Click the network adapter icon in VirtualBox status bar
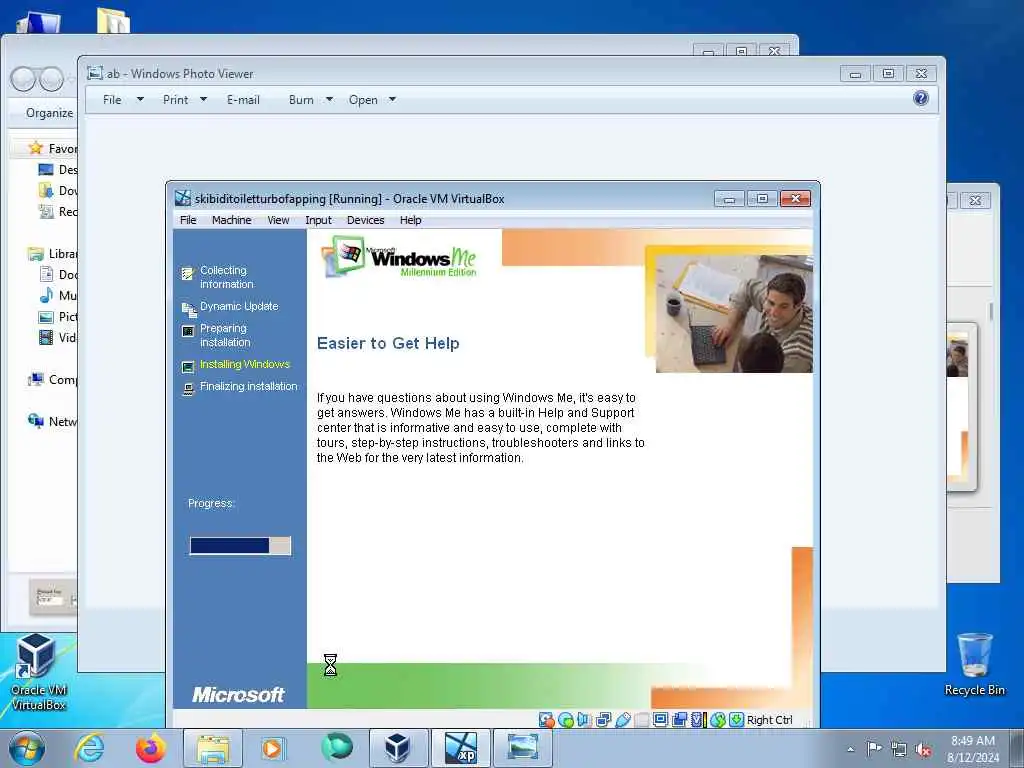 pyautogui.click(x=603, y=720)
